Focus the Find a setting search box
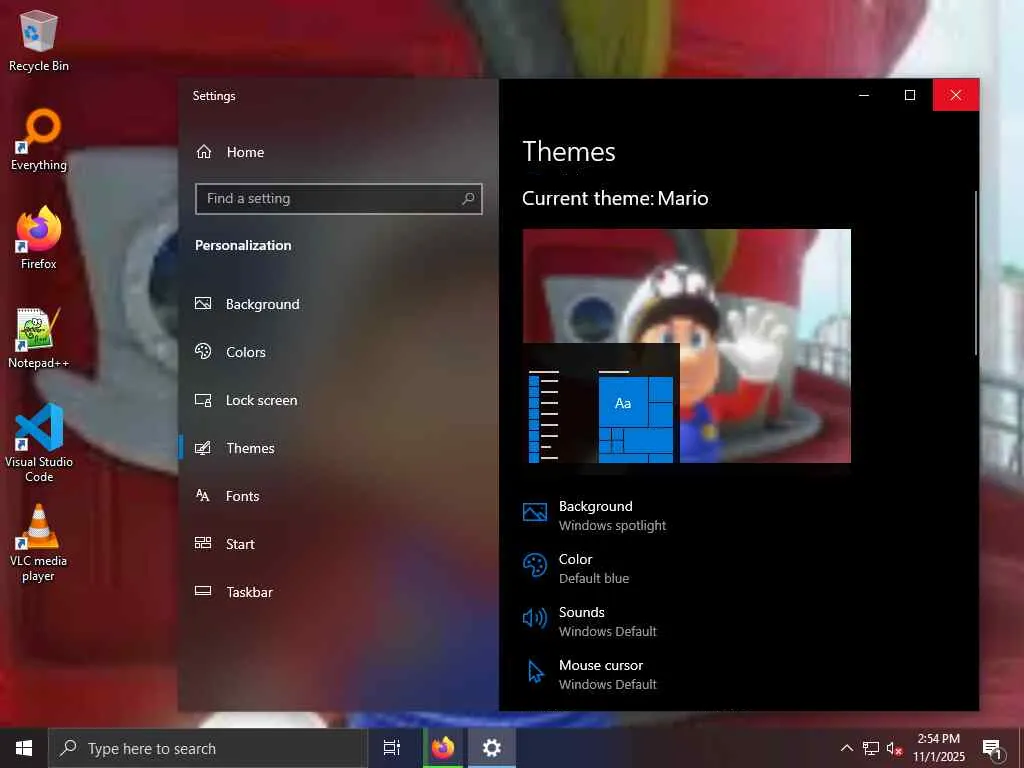This screenshot has width=1024, height=768. tap(338, 199)
